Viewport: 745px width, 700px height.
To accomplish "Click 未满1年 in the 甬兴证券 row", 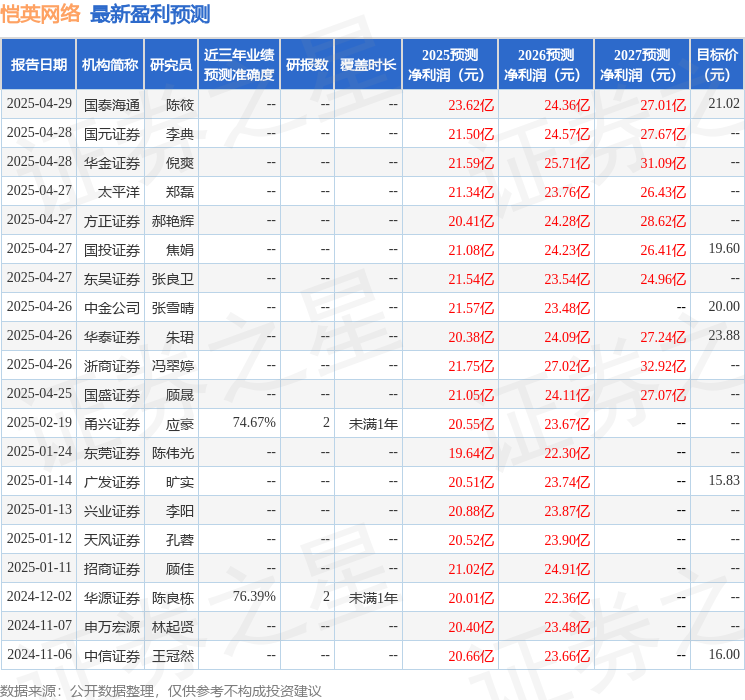I will (373, 424).
